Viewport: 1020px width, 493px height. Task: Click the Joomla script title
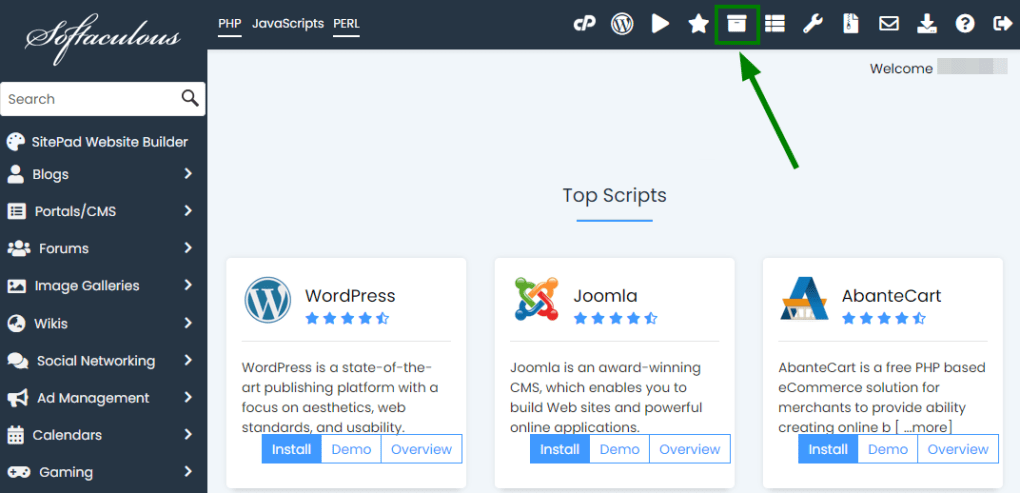[605, 296]
